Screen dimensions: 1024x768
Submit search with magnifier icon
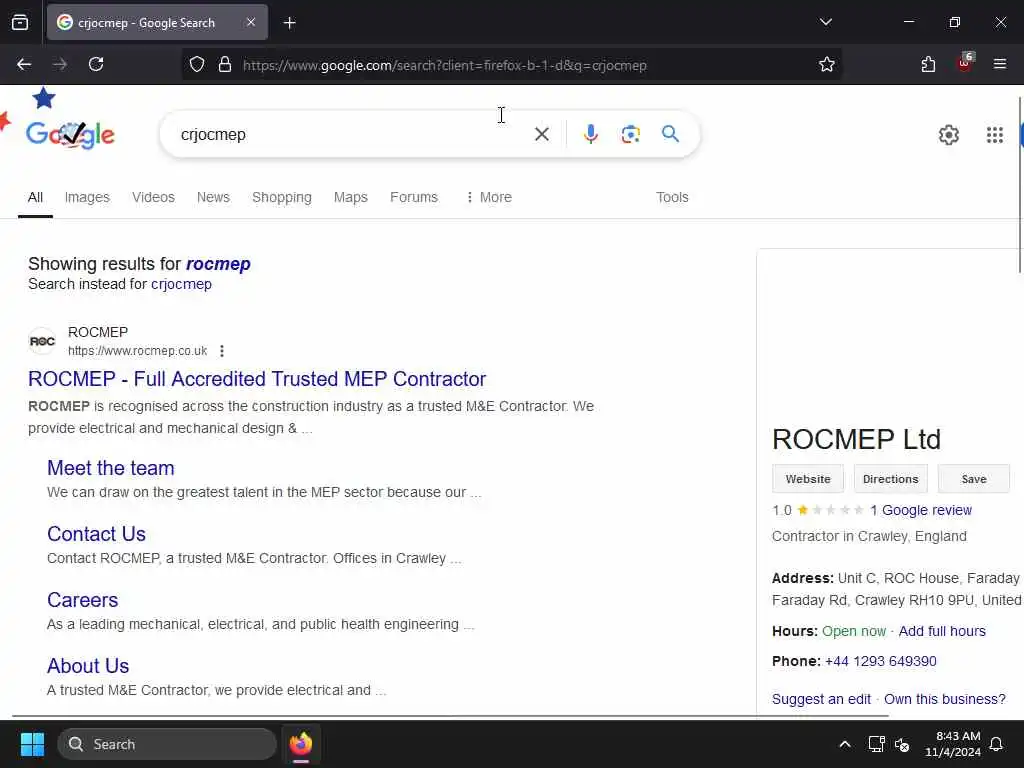pos(670,135)
